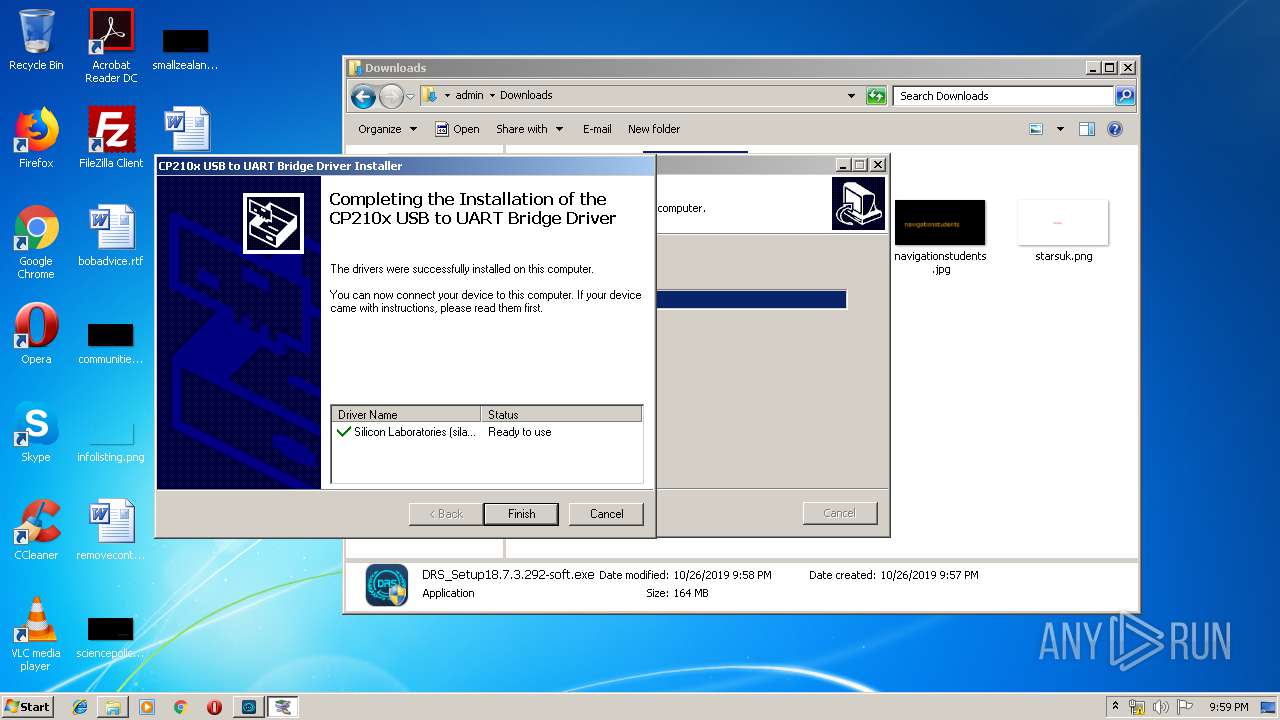Click the CCleaner desktop icon
Image resolution: width=1280 pixels, height=720 pixels.
(36, 529)
